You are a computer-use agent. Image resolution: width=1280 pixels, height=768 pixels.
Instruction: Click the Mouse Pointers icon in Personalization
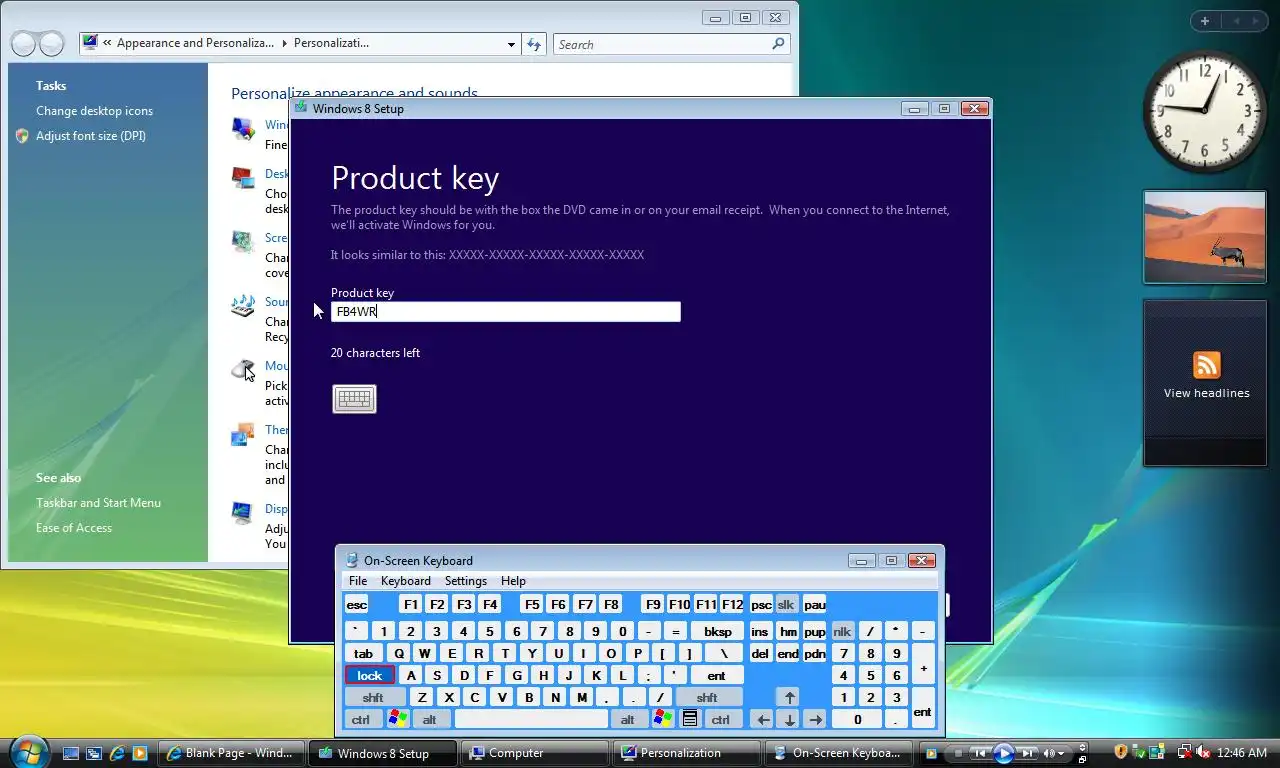243,371
